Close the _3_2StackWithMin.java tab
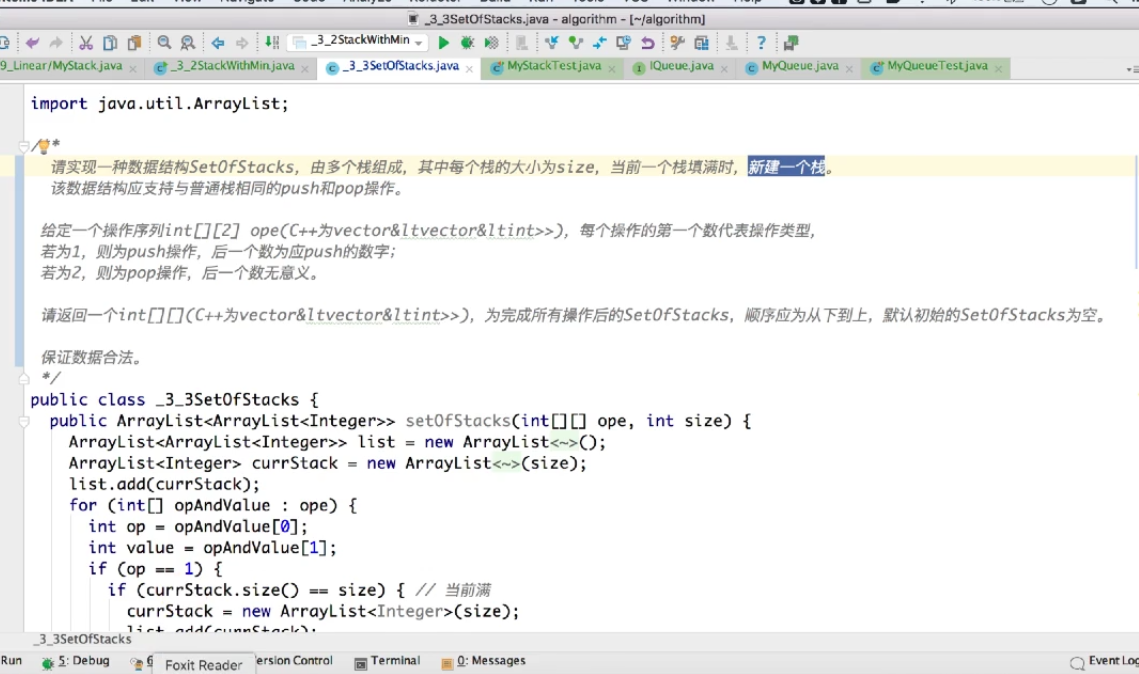The height and width of the screenshot is (674, 1139). pyautogui.click(x=305, y=69)
